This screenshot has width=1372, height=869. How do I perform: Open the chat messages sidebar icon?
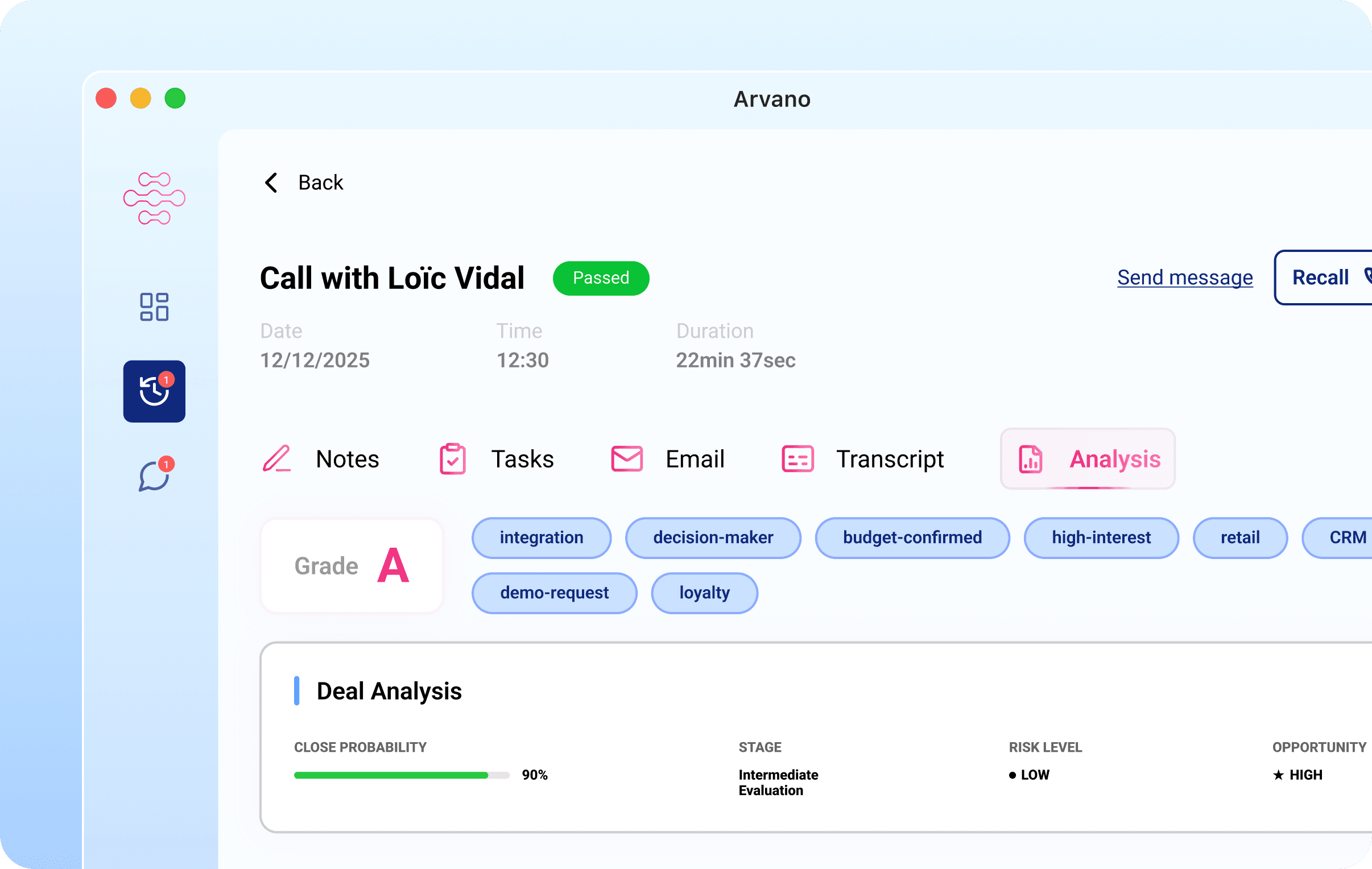154,475
